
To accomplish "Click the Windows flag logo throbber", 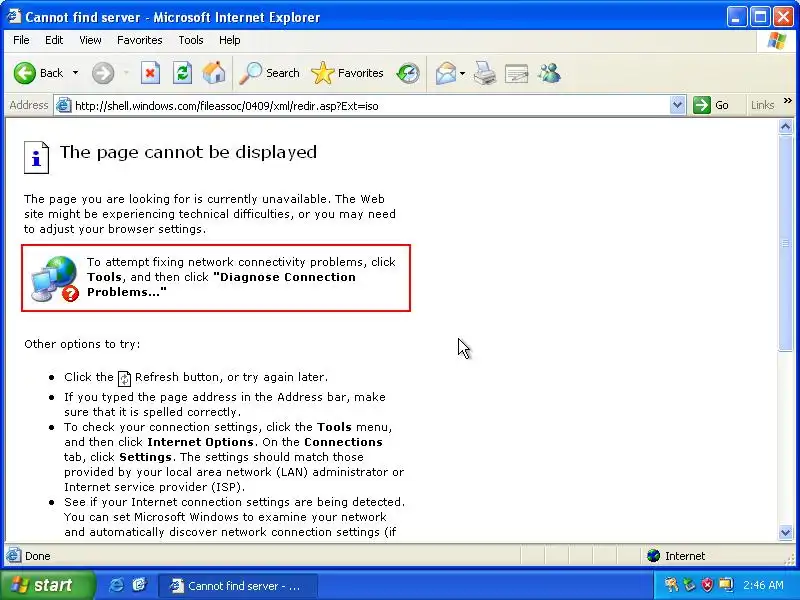I will click(777, 40).
